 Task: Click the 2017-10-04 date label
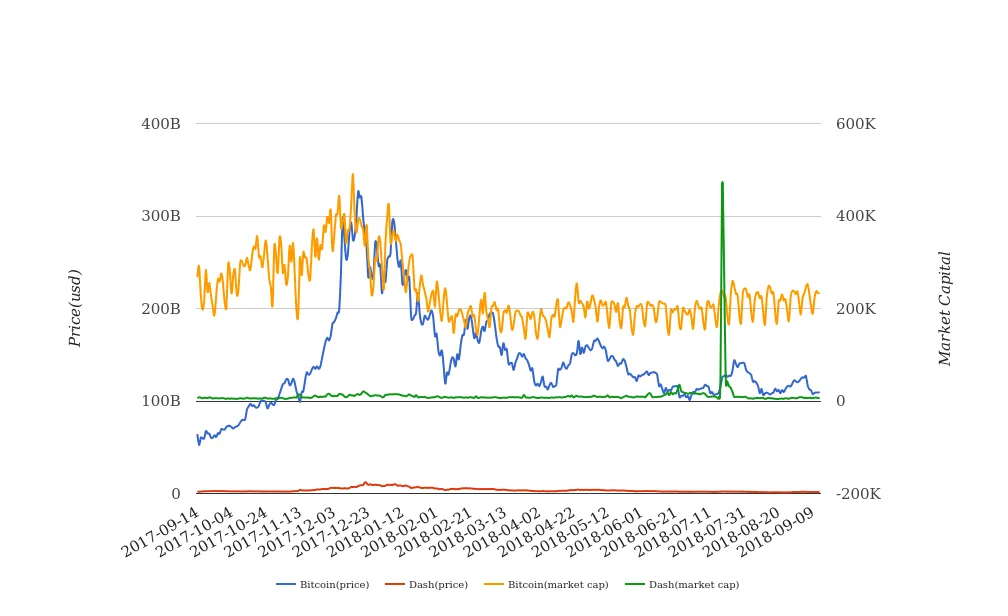click(195, 531)
